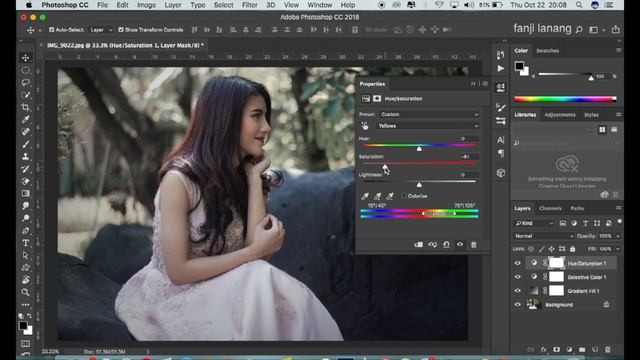
Task: Select the Lasso tool
Action: [x=26, y=82]
